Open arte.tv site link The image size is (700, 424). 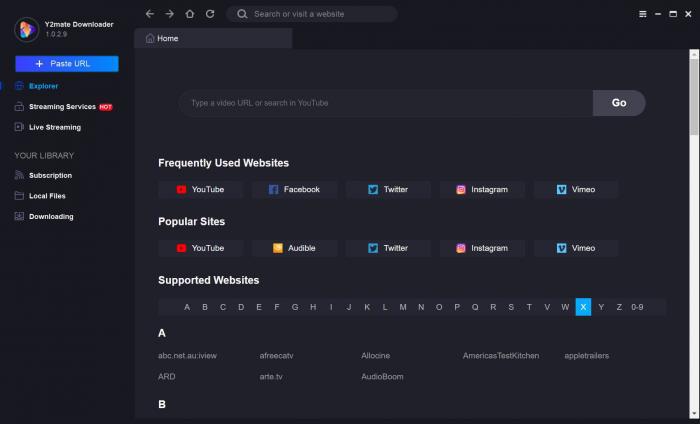coord(271,377)
